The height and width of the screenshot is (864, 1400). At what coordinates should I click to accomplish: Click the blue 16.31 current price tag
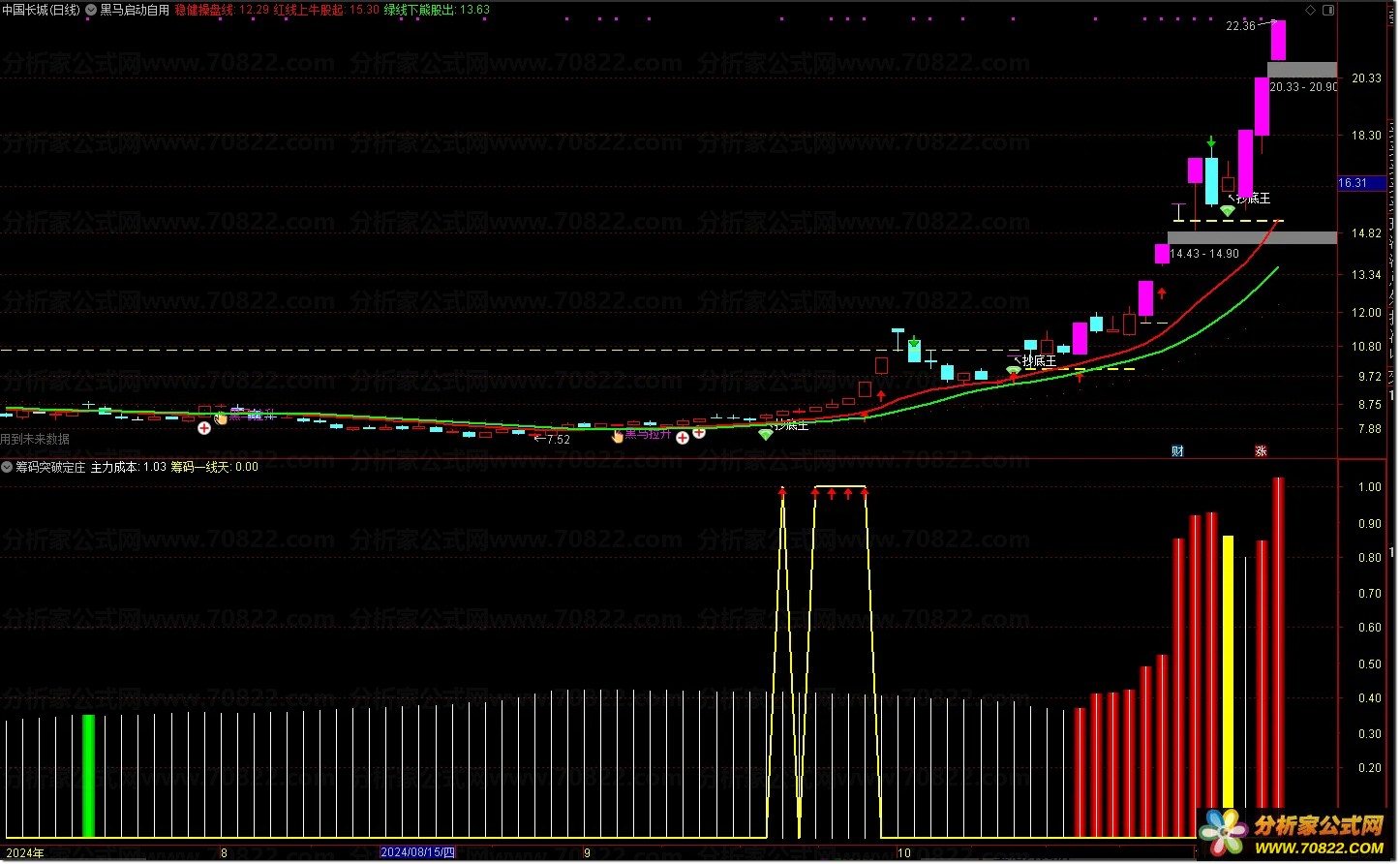[1359, 183]
